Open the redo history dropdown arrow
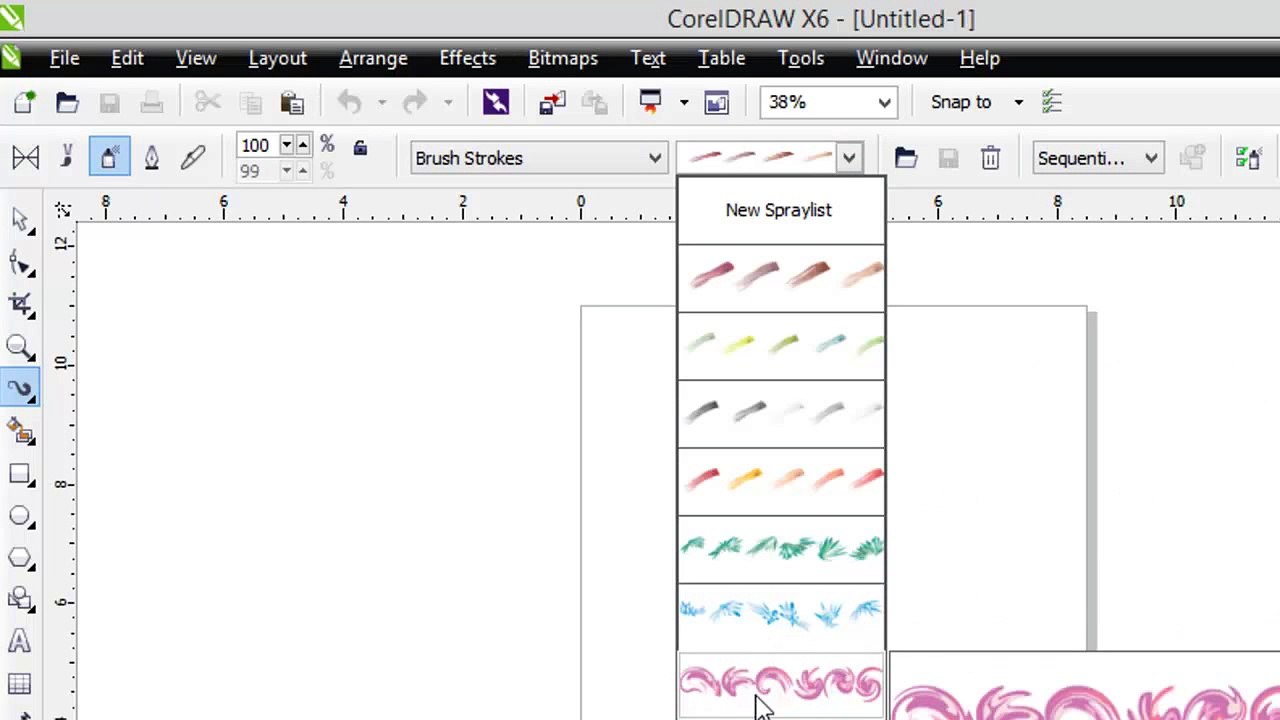This screenshot has width=1280, height=720. coord(448,102)
